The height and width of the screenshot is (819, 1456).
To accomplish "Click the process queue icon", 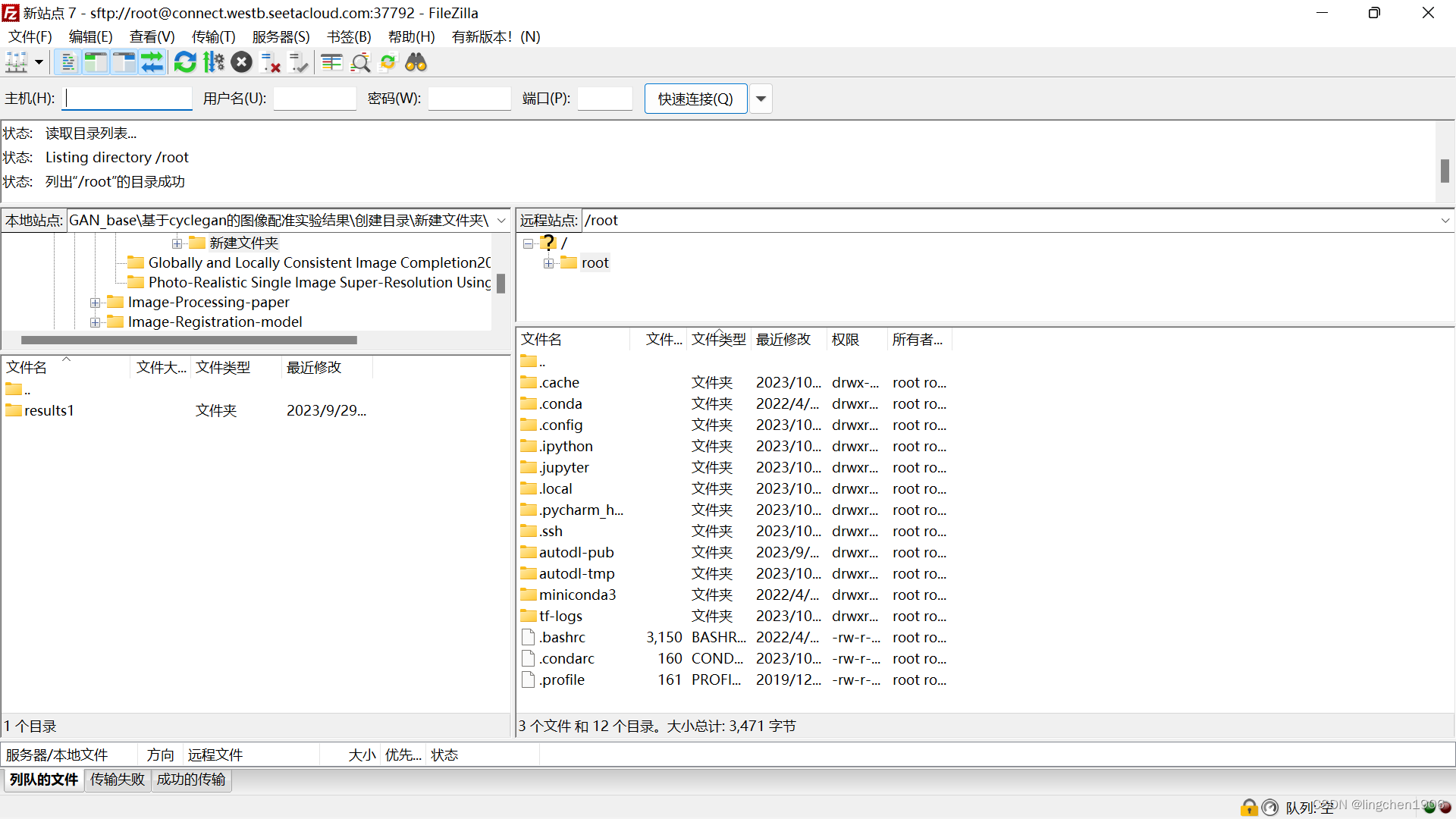I will tap(214, 62).
